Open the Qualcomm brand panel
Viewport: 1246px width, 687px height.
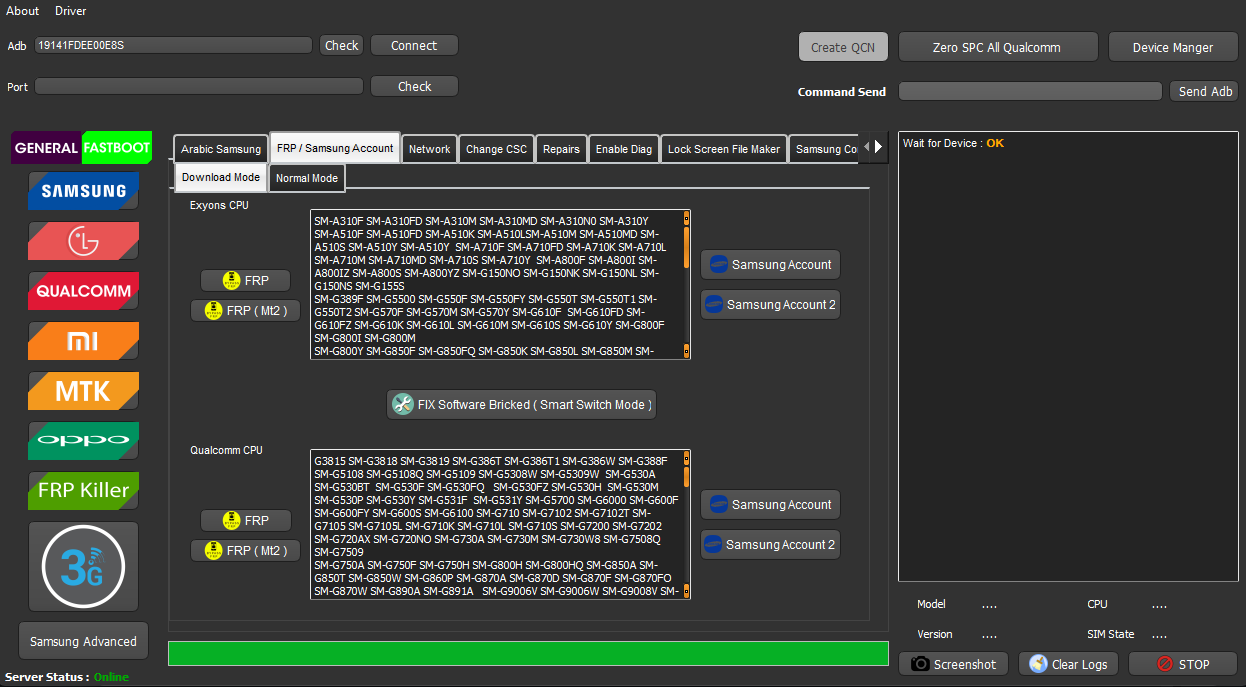(84, 291)
